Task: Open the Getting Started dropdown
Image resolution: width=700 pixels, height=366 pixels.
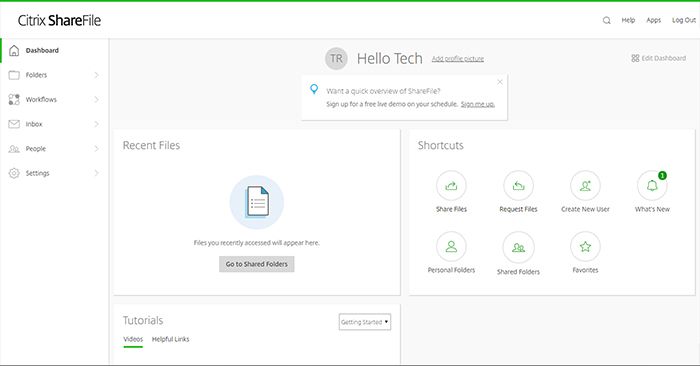Action: pos(365,322)
